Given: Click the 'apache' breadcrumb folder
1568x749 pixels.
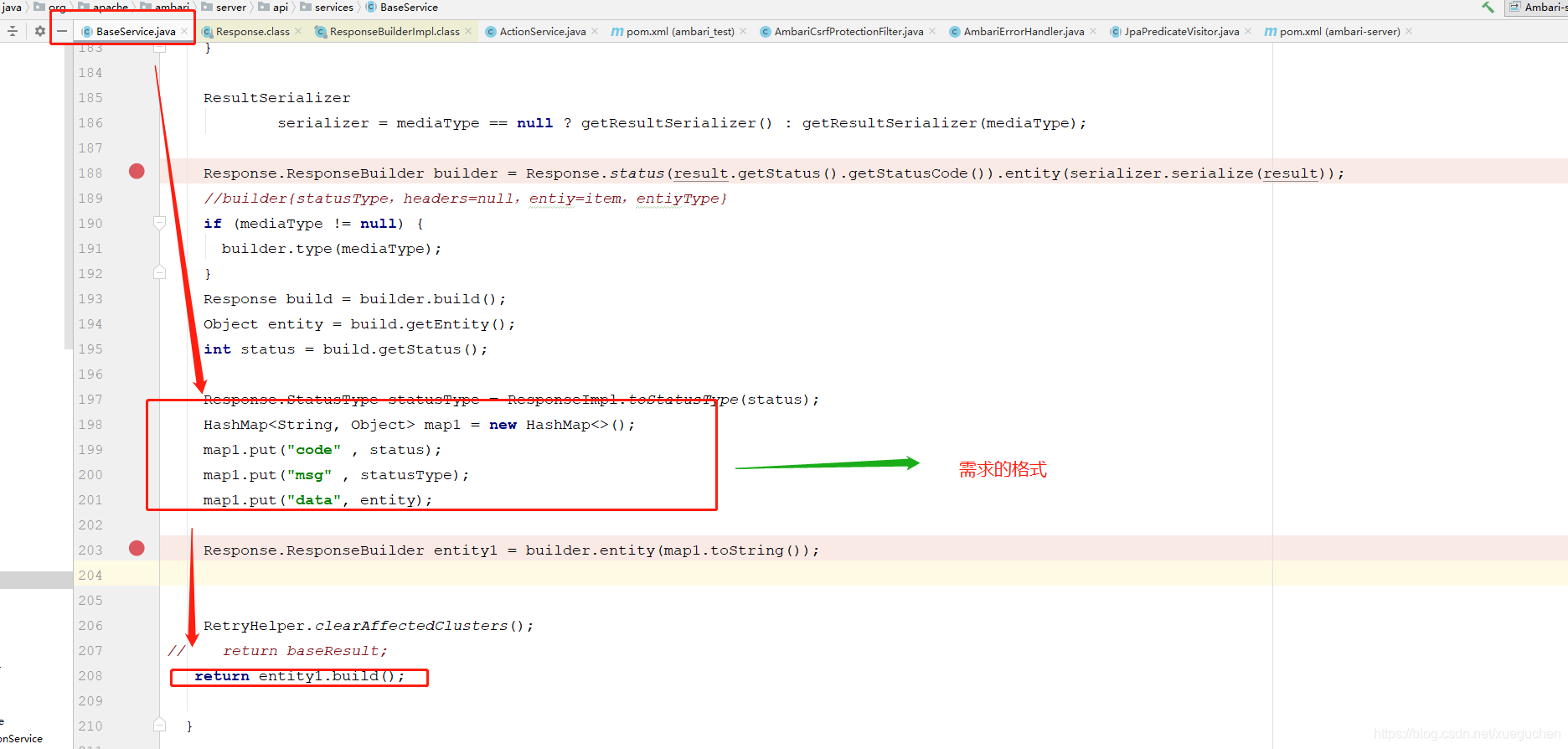Looking at the screenshot, I should click(104, 7).
